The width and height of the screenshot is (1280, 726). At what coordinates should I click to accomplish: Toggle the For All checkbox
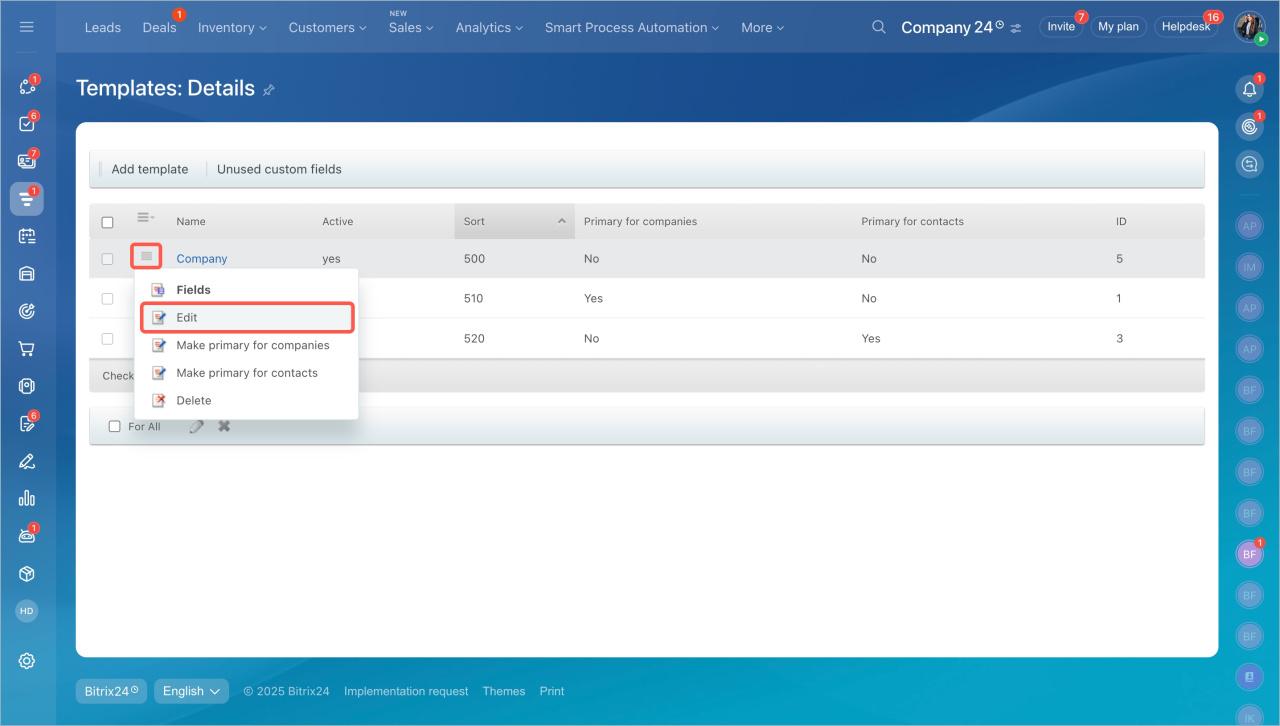[114, 427]
